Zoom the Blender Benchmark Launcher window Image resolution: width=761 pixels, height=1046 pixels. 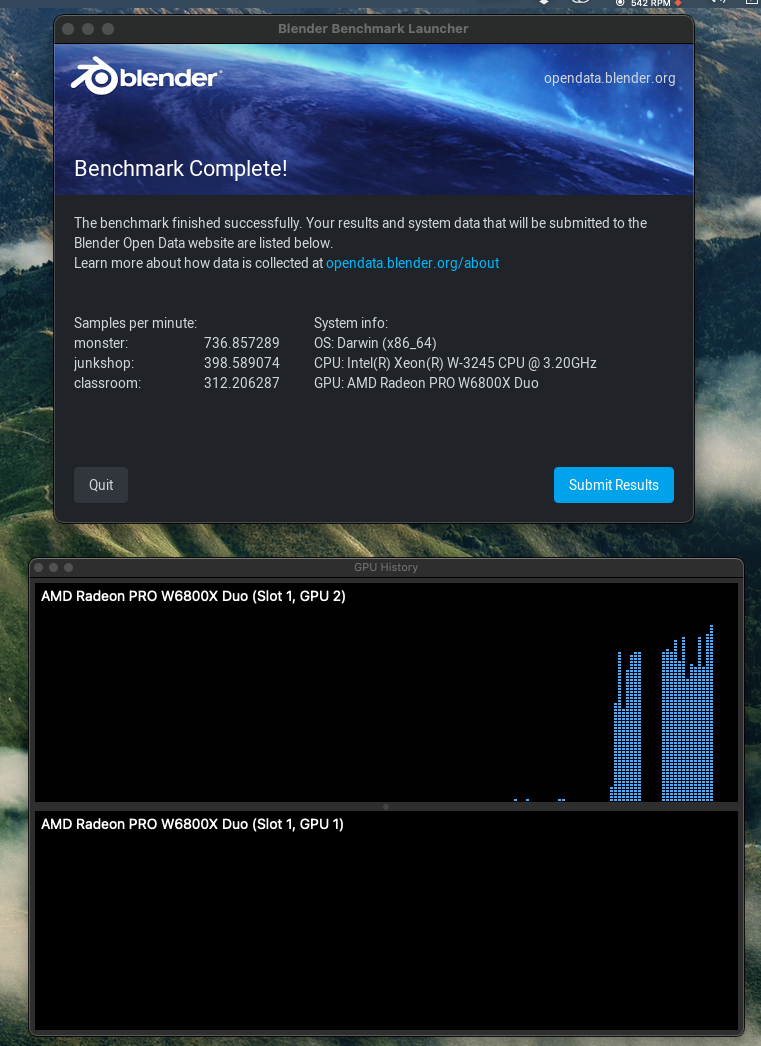coord(108,29)
